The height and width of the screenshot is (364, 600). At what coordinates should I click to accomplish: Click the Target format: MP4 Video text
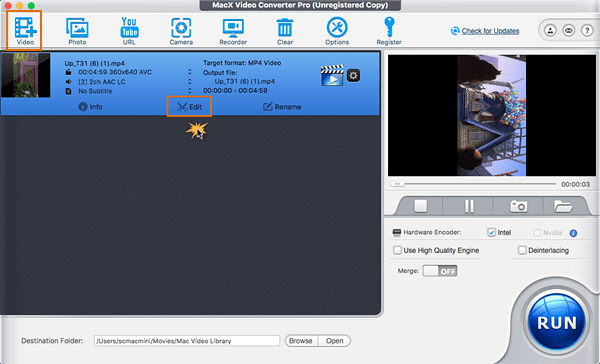point(242,63)
